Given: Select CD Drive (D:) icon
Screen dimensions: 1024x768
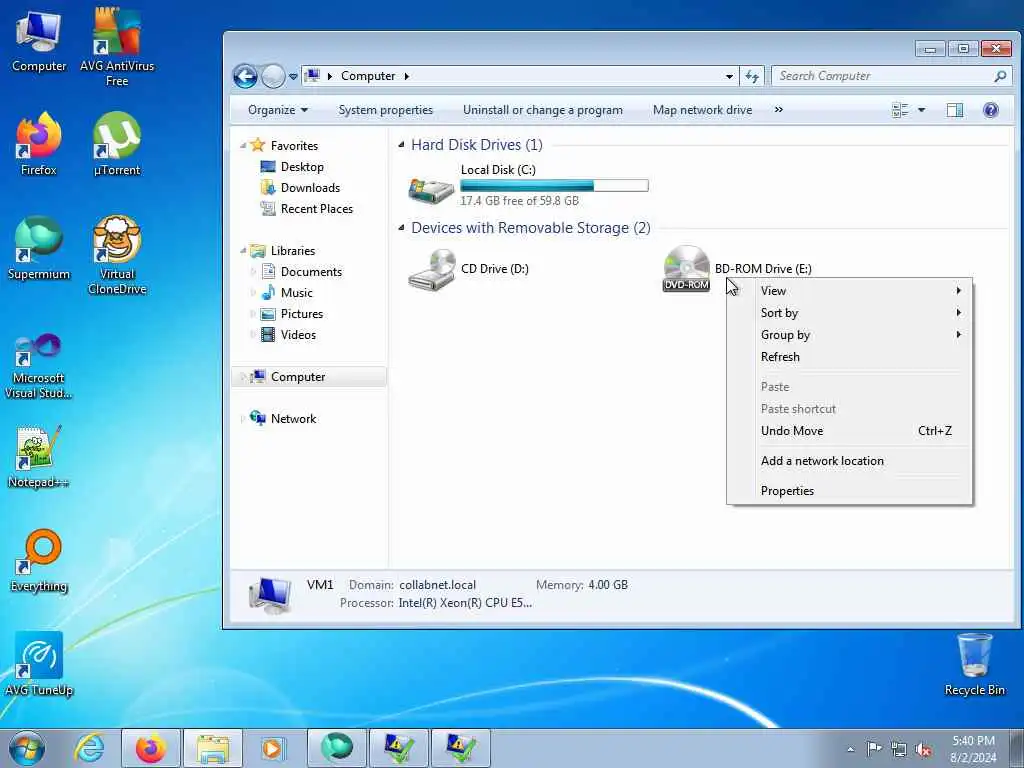Looking at the screenshot, I should tap(431, 269).
